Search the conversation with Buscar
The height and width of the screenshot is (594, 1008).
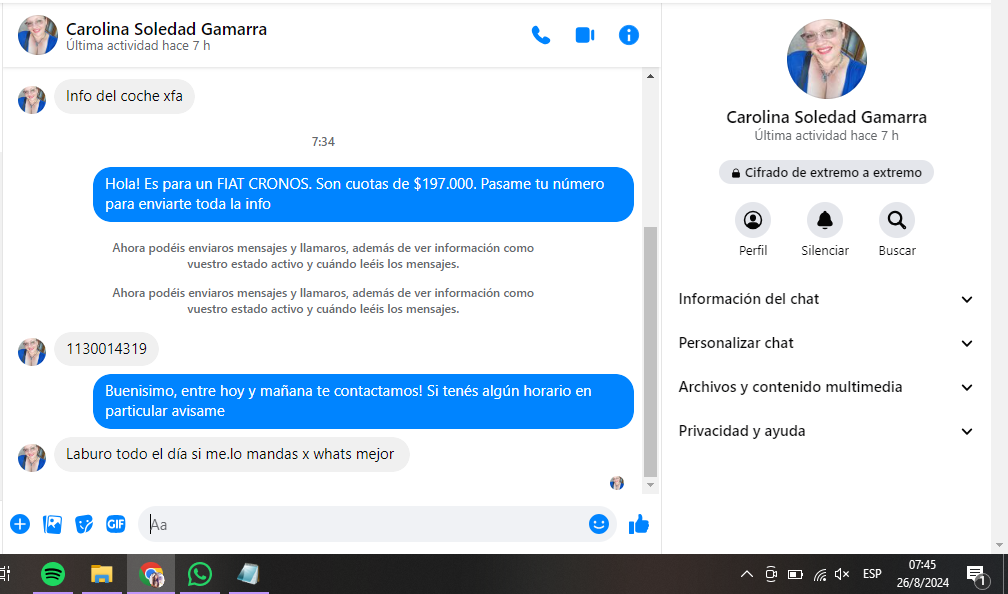(897, 220)
